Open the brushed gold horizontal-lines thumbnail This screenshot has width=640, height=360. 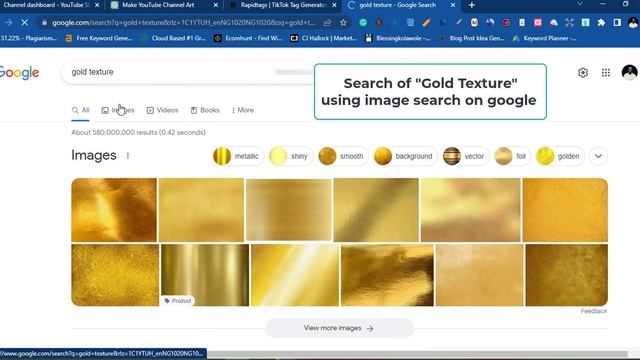click(x=289, y=210)
